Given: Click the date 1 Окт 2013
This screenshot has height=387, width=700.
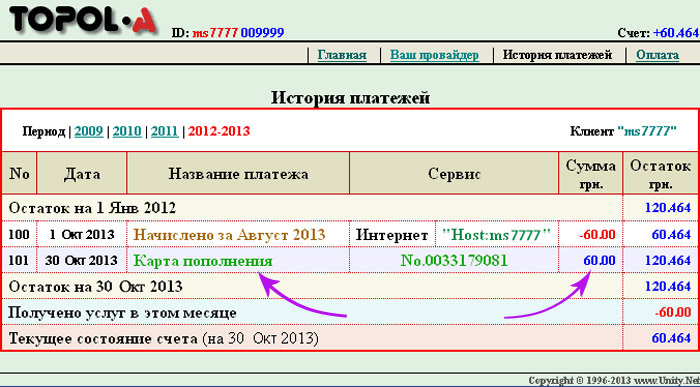Looking at the screenshot, I should [82, 234].
